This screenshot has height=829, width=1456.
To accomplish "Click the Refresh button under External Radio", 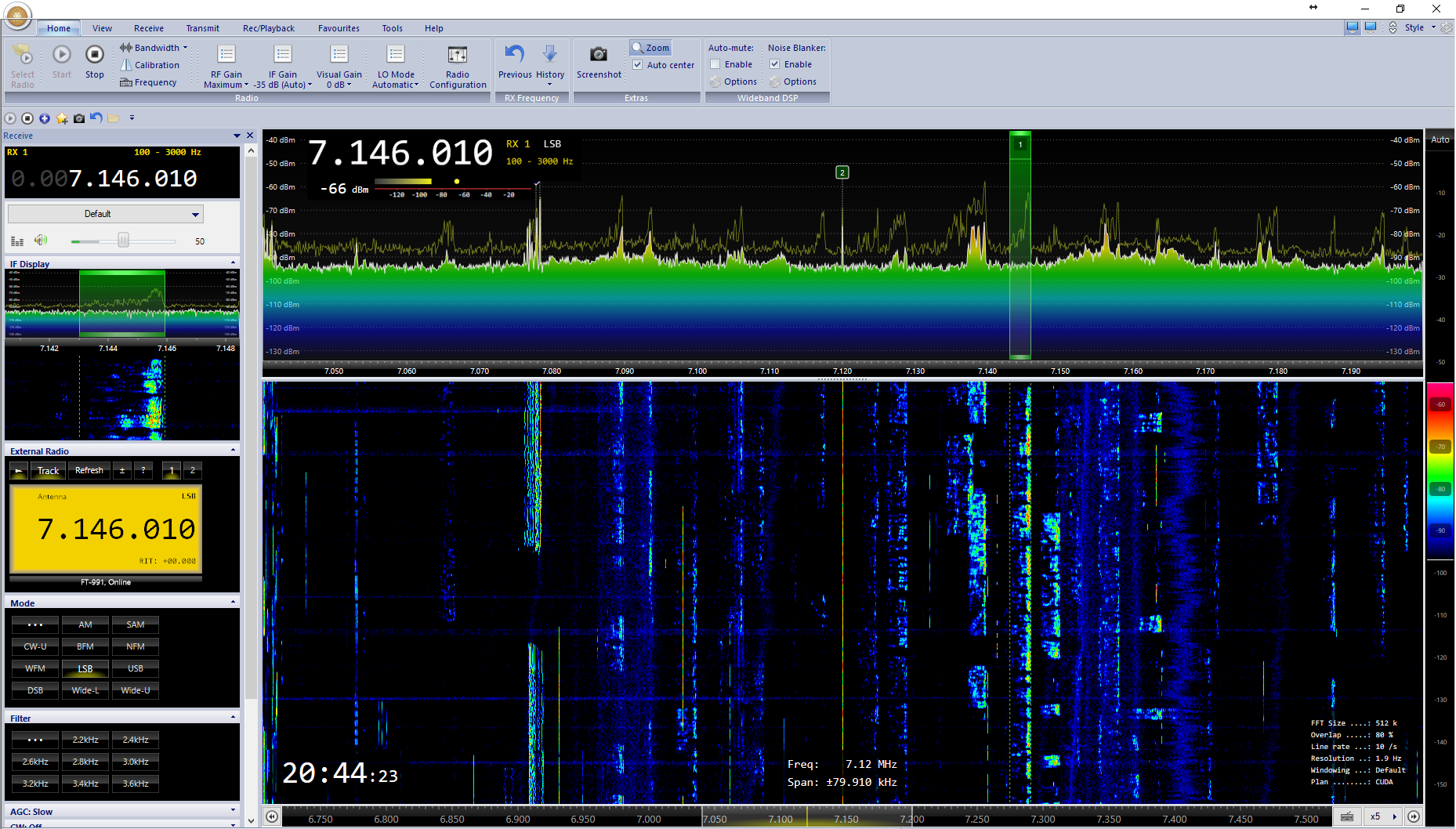I will click(x=89, y=470).
